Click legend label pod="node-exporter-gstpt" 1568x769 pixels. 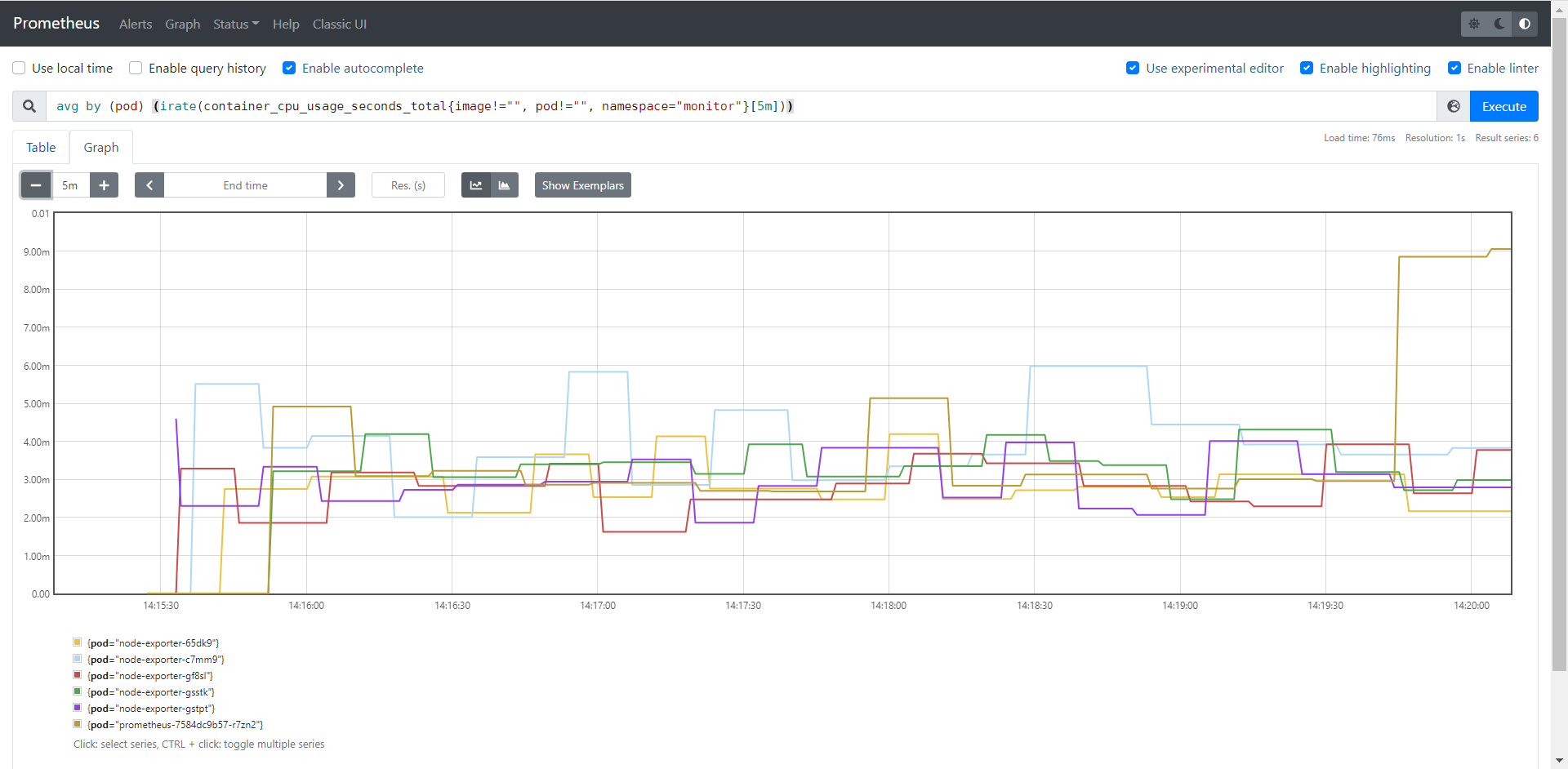click(x=151, y=709)
